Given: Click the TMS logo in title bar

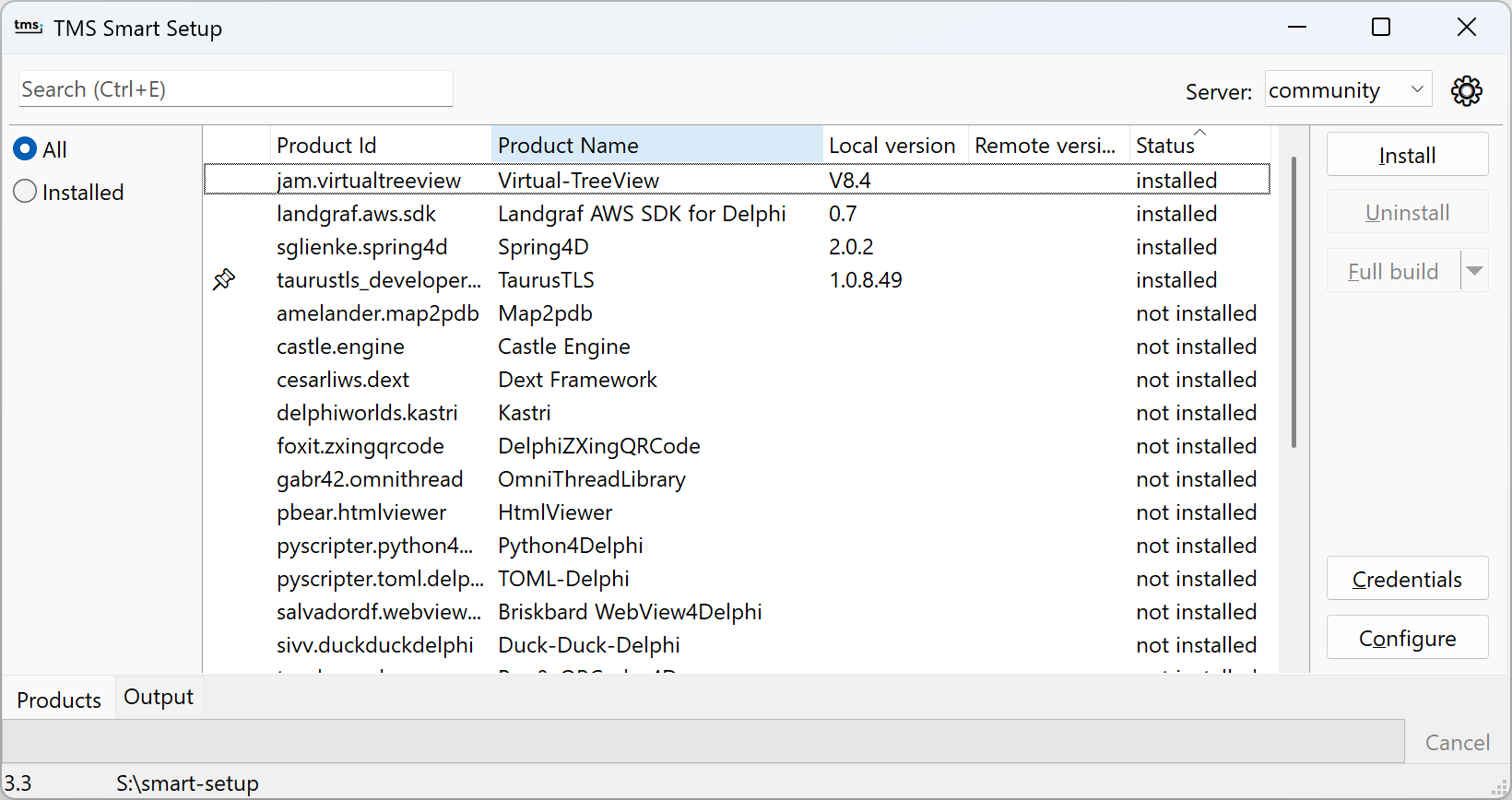Looking at the screenshot, I should point(29,28).
